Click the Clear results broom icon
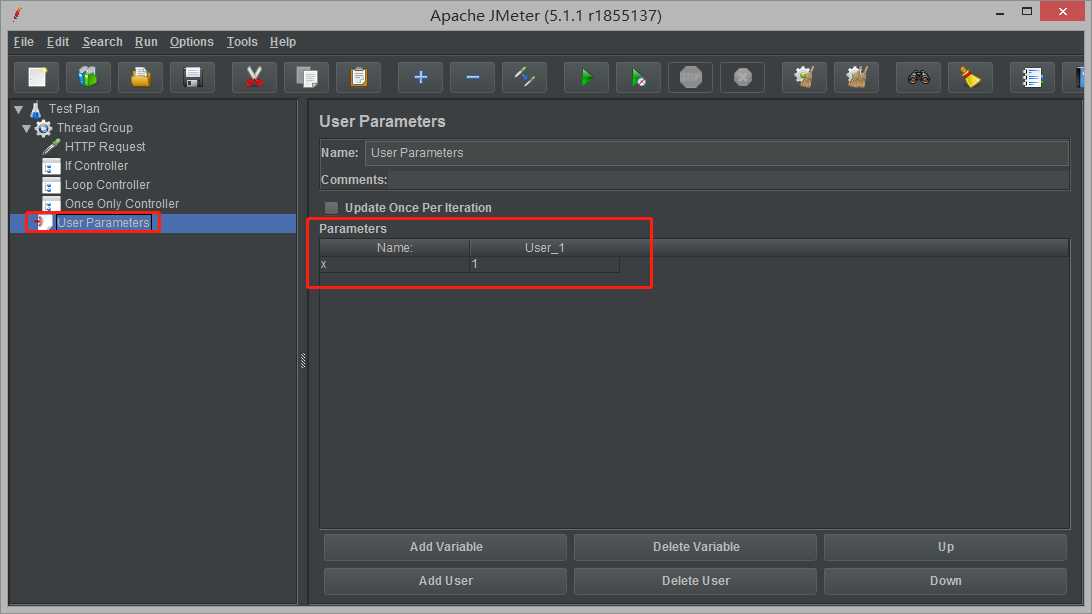The image size is (1092, 614). click(804, 77)
